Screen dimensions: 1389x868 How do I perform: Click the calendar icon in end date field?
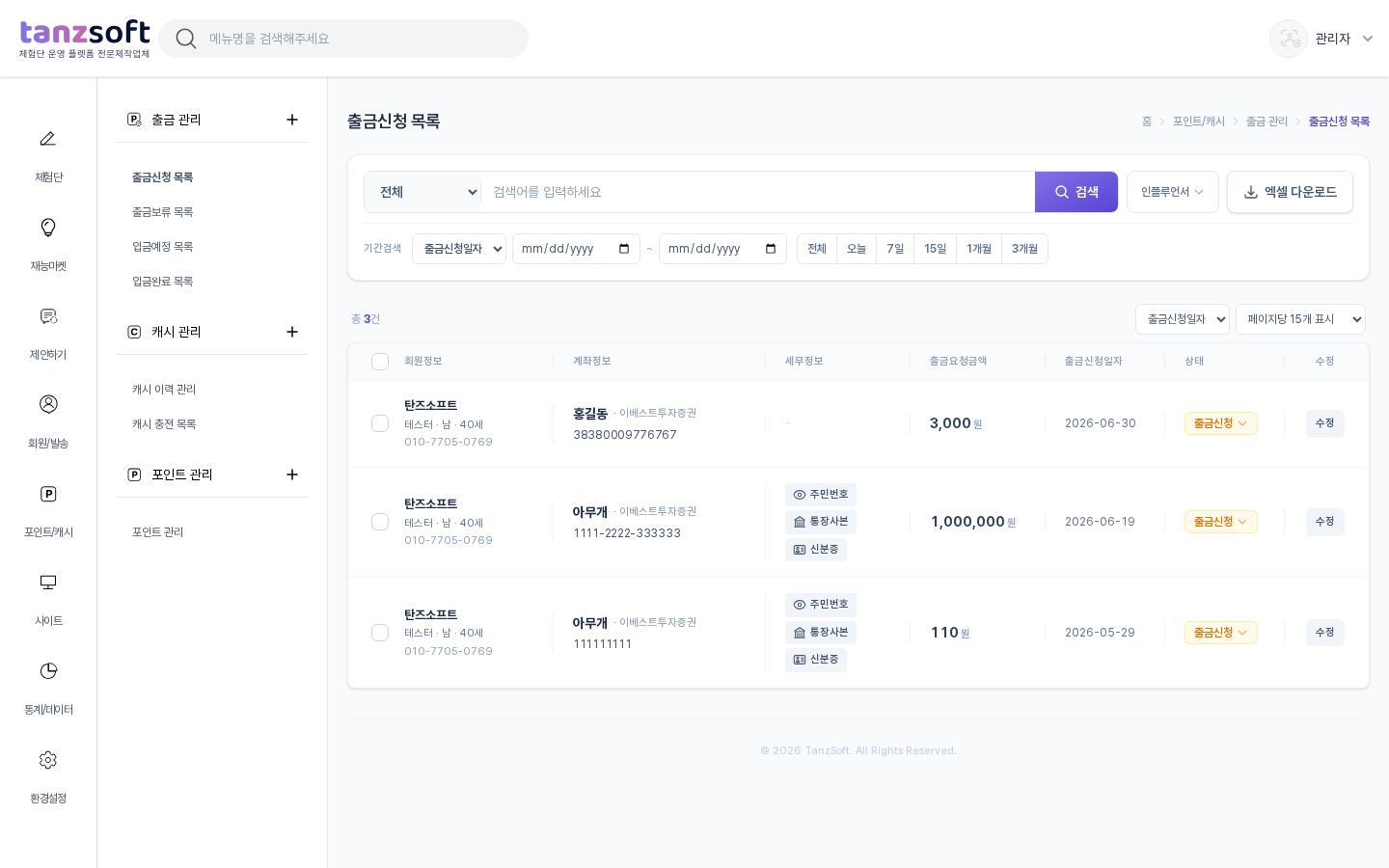coord(771,249)
